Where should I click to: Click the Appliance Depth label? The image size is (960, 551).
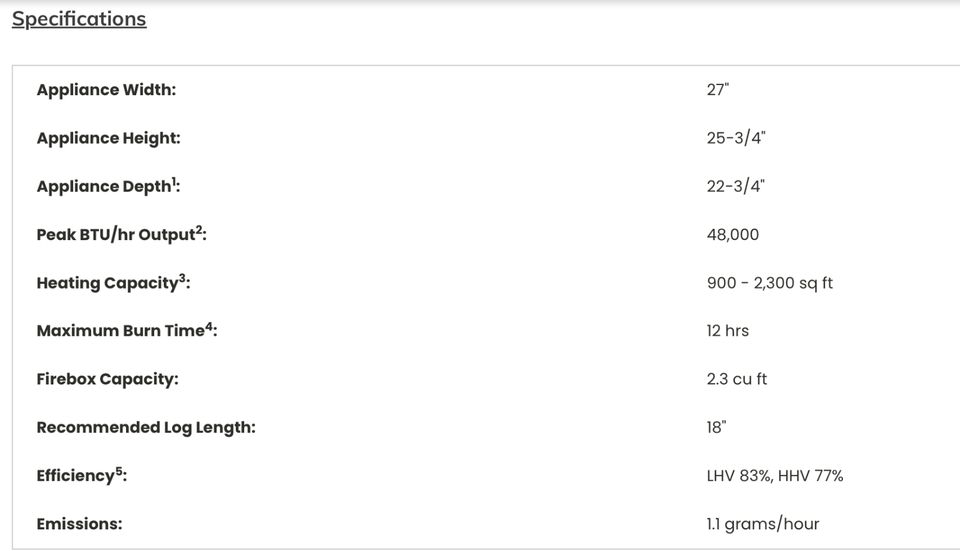point(108,187)
